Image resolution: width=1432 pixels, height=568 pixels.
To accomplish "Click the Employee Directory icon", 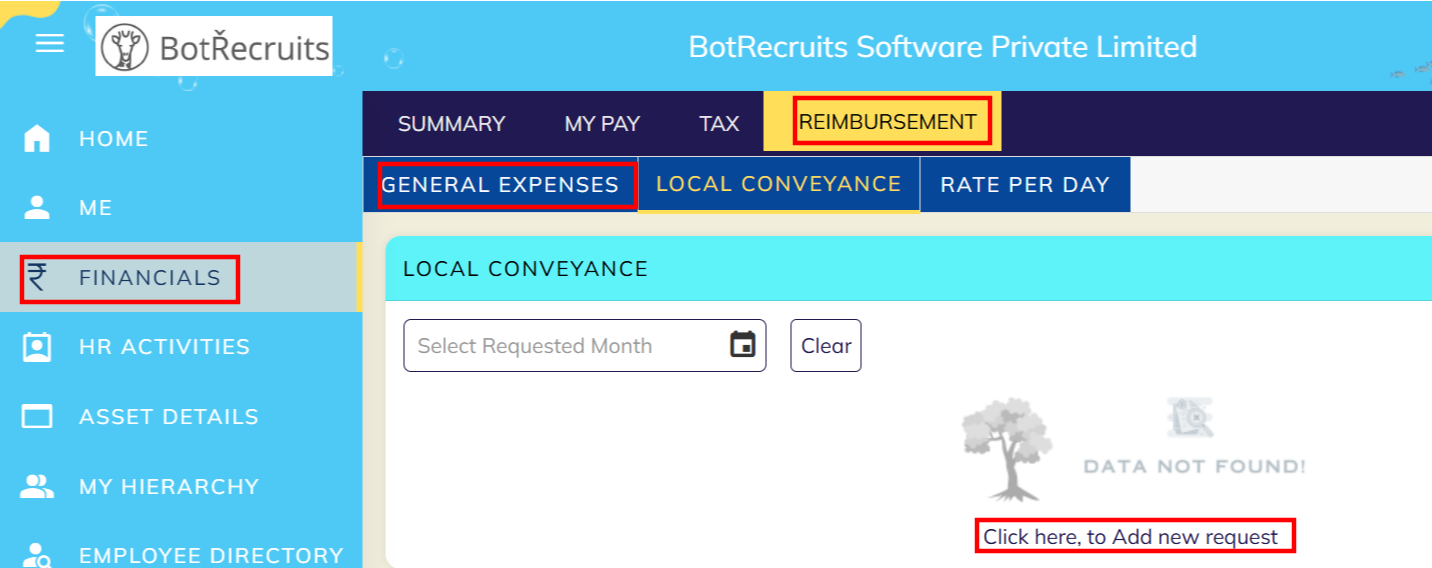I will click(37, 555).
